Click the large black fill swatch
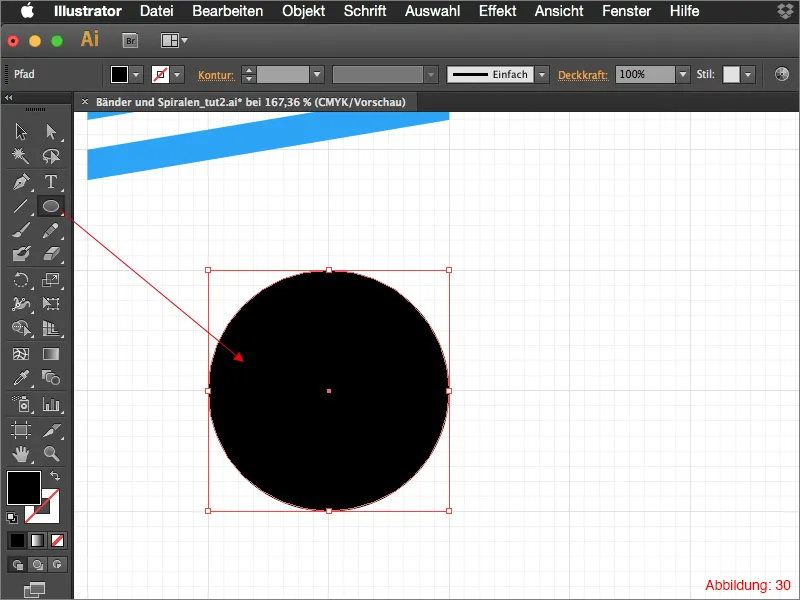 tap(24, 488)
